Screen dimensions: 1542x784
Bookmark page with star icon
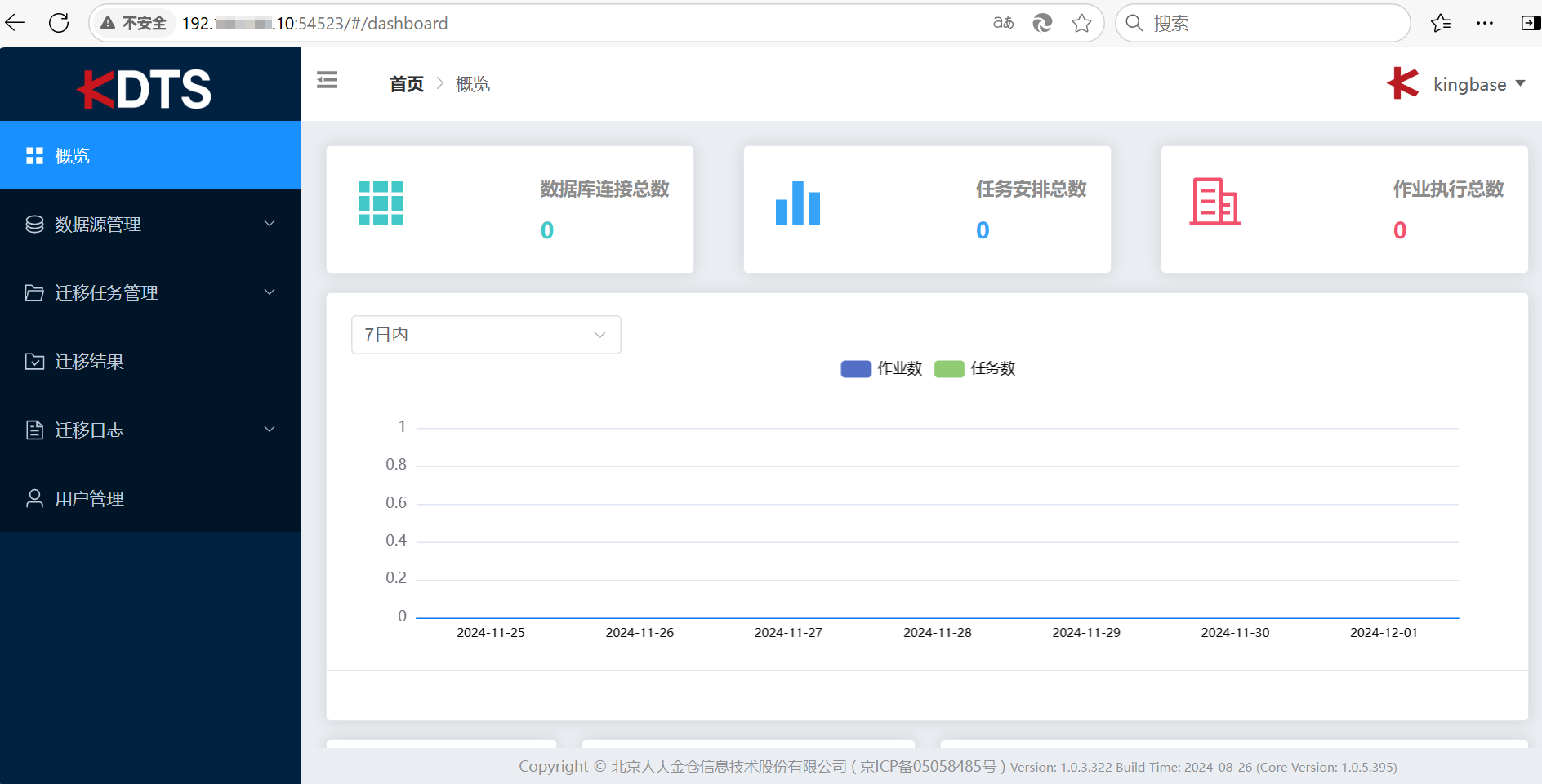pos(1081,23)
